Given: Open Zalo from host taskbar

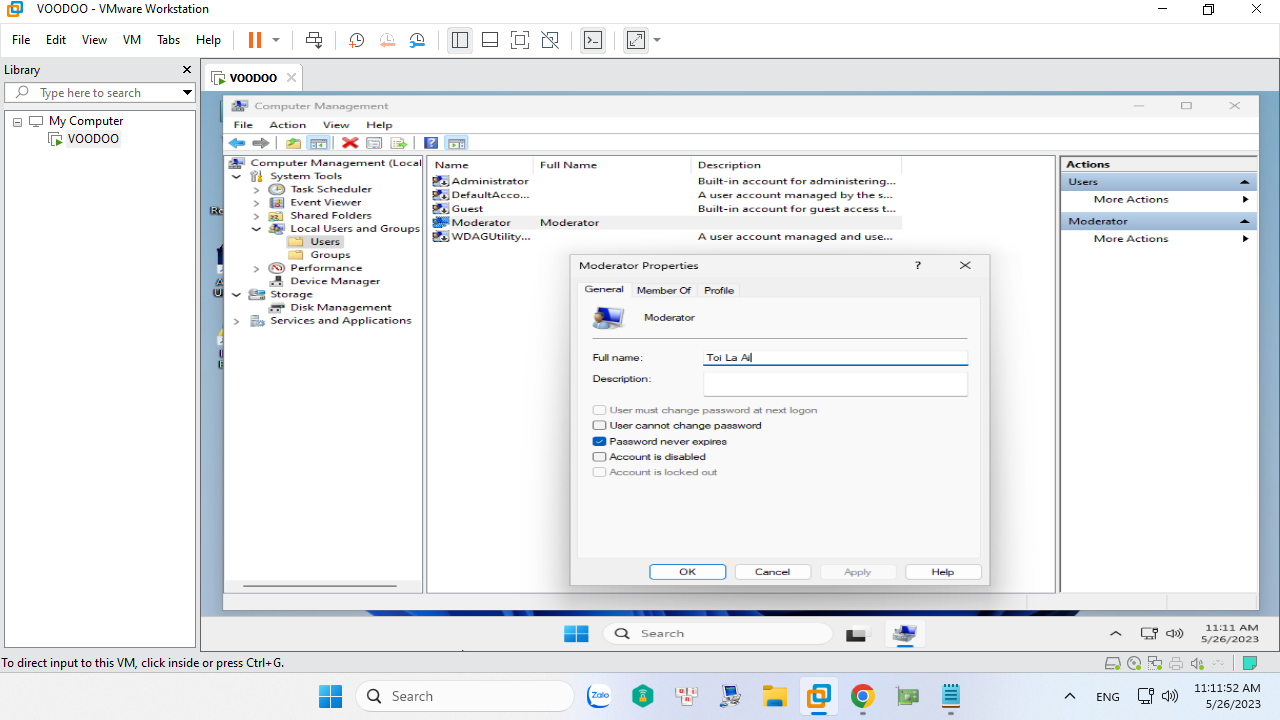Looking at the screenshot, I should pos(599,696).
